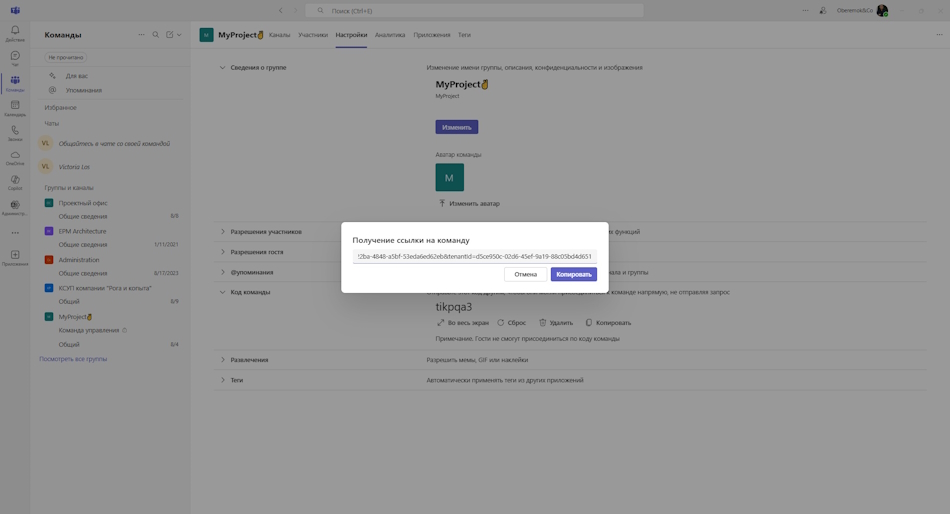This screenshot has width=950, height=514.
Task: Click the search box Поиск (Ctrl+E)
Action: click(474, 10)
